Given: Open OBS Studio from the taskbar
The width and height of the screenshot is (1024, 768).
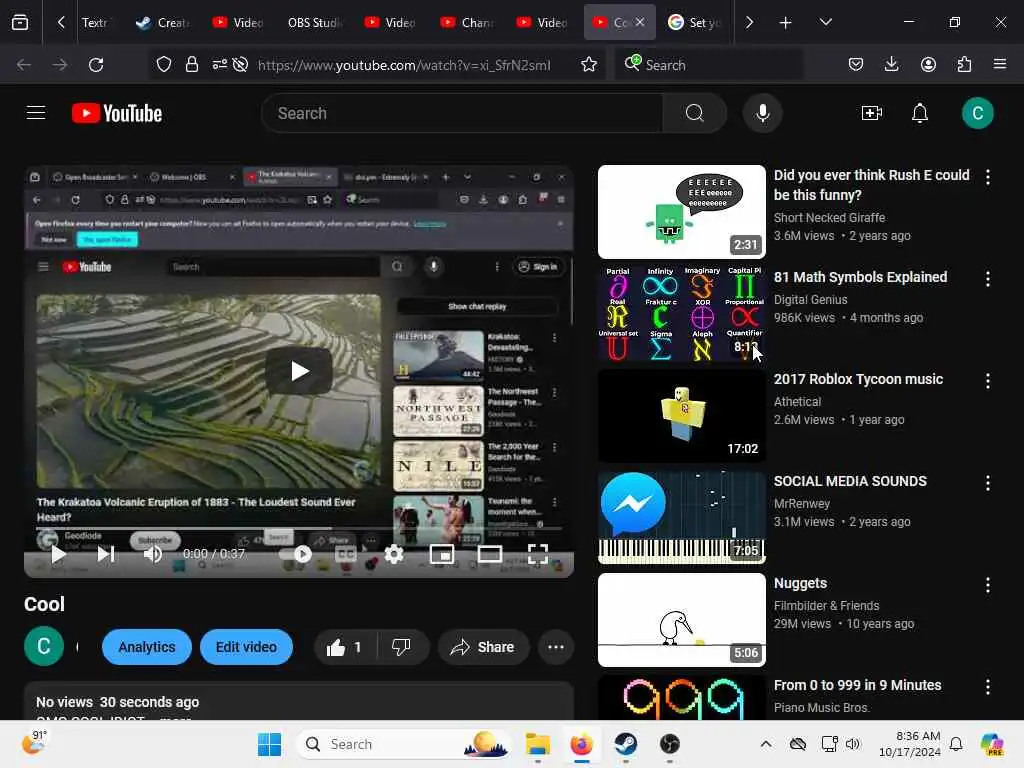Looking at the screenshot, I should [669, 744].
